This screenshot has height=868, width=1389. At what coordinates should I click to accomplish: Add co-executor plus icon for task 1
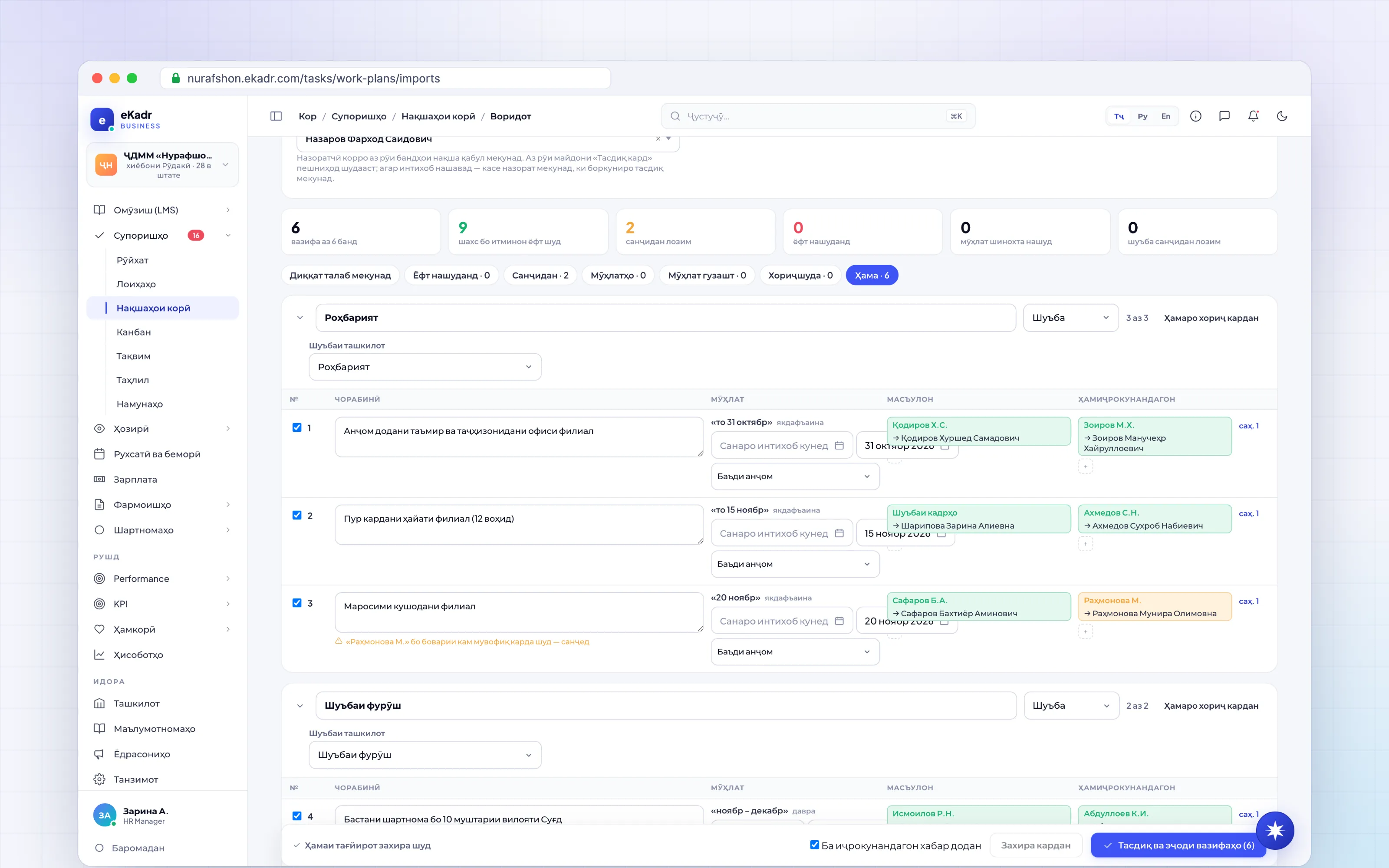click(1085, 467)
